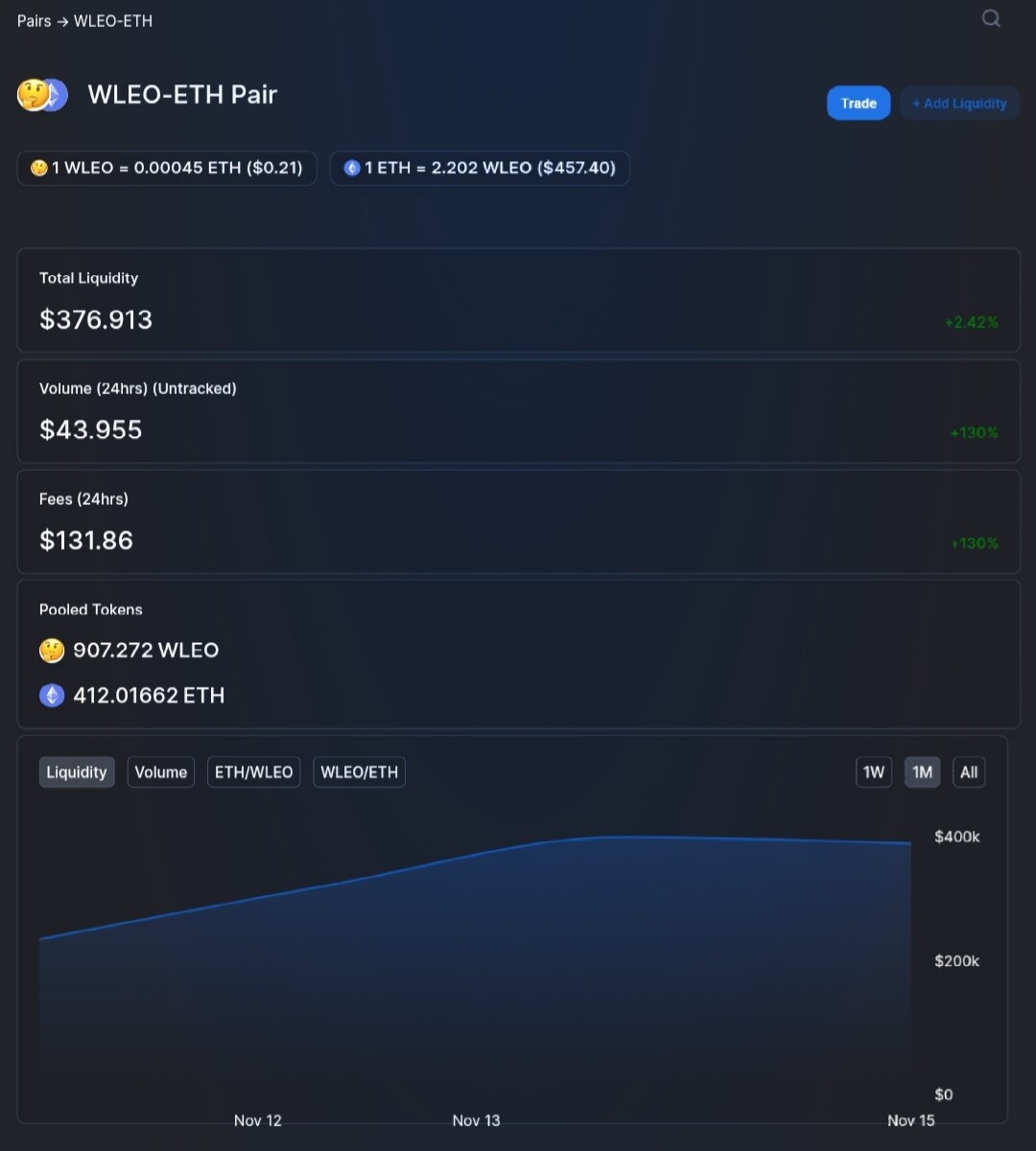Open the search magnifier icon
This screenshot has height=1151, width=1036.
991,18
